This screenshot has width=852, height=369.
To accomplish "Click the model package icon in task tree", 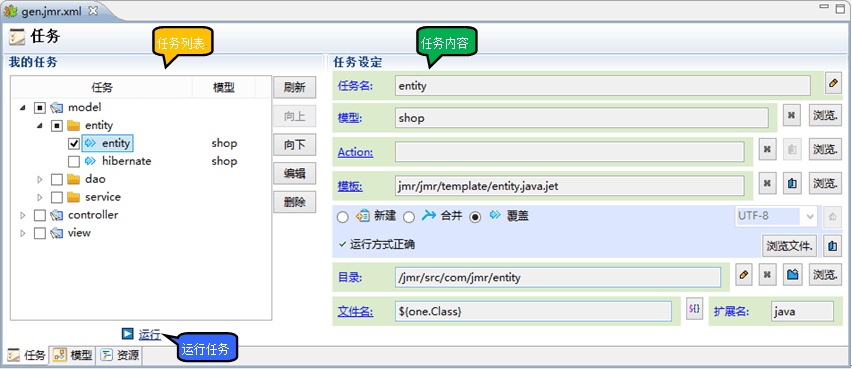I will [x=57, y=108].
